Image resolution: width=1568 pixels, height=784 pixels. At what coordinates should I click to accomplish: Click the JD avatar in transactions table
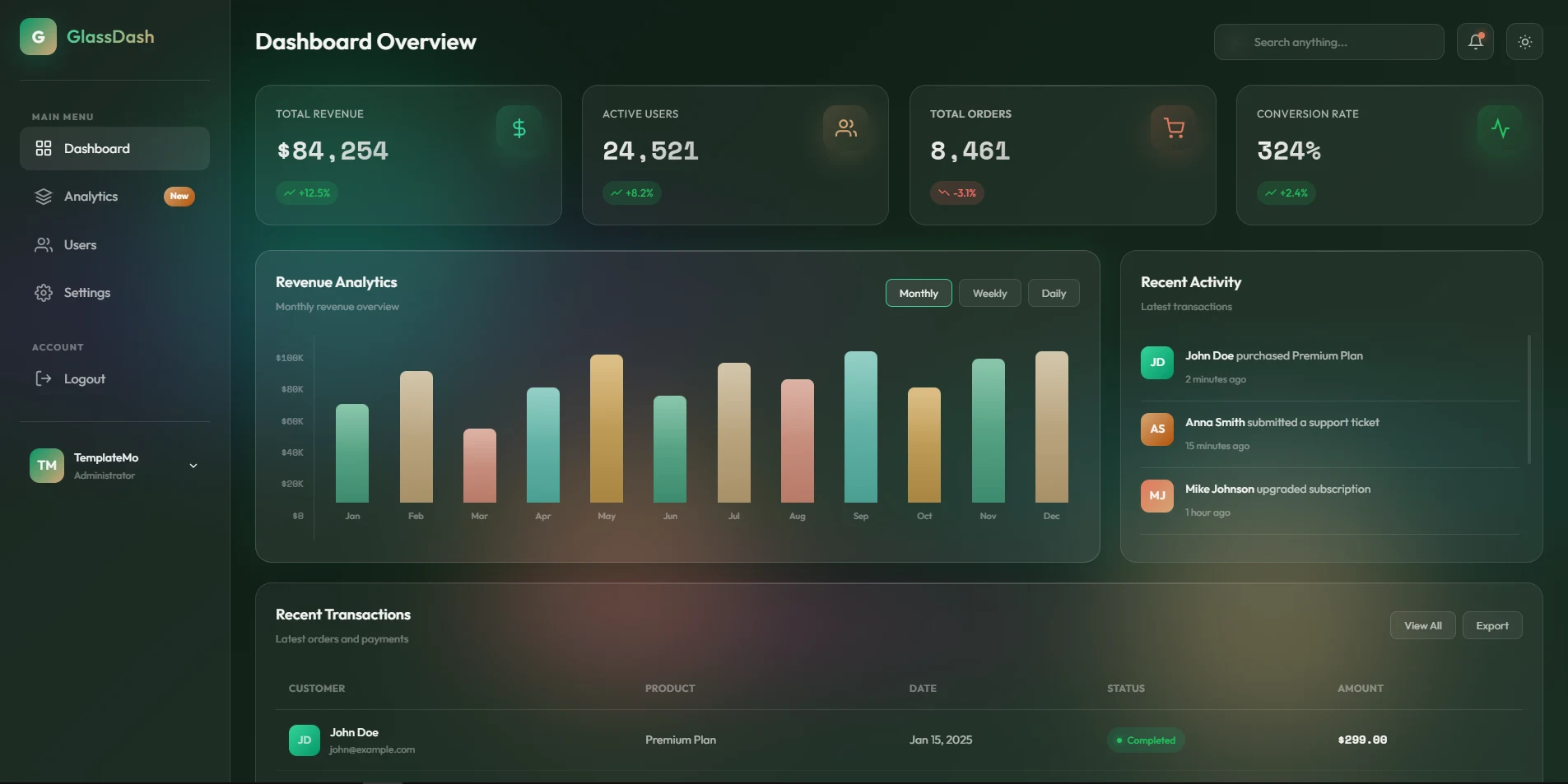pyautogui.click(x=305, y=740)
